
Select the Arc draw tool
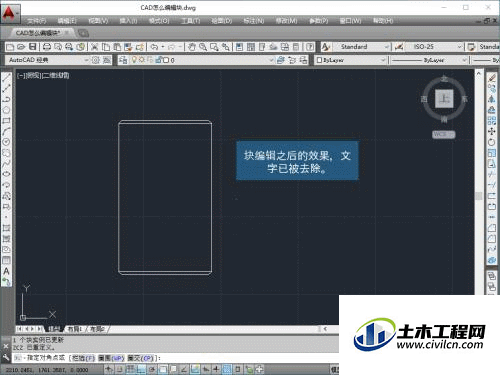pyautogui.click(x=6, y=131)
